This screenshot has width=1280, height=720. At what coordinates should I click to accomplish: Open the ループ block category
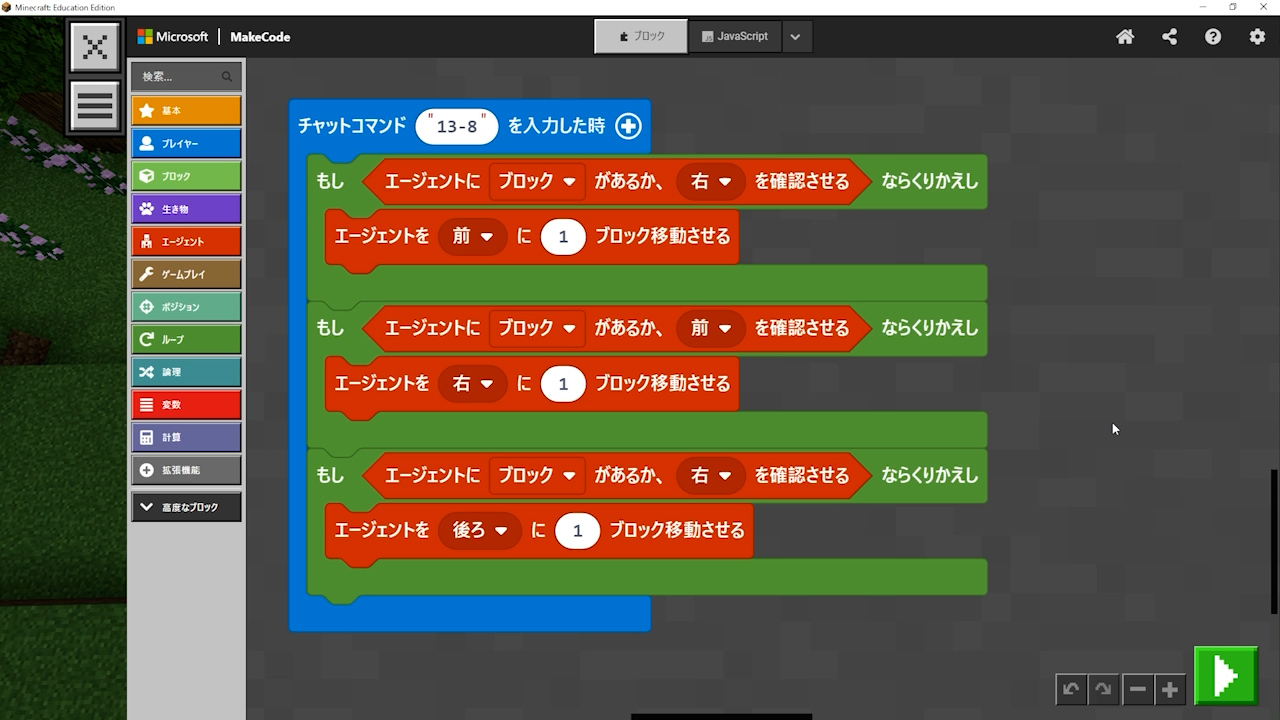186,339
